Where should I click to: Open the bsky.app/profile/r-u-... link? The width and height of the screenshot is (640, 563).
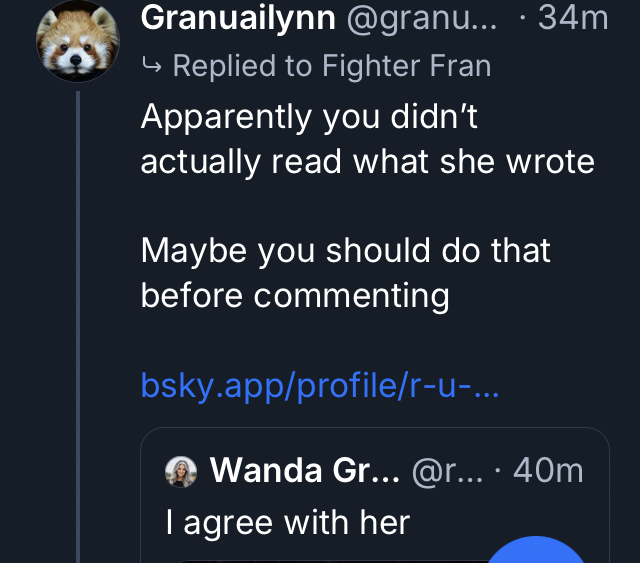coord(319,384)
